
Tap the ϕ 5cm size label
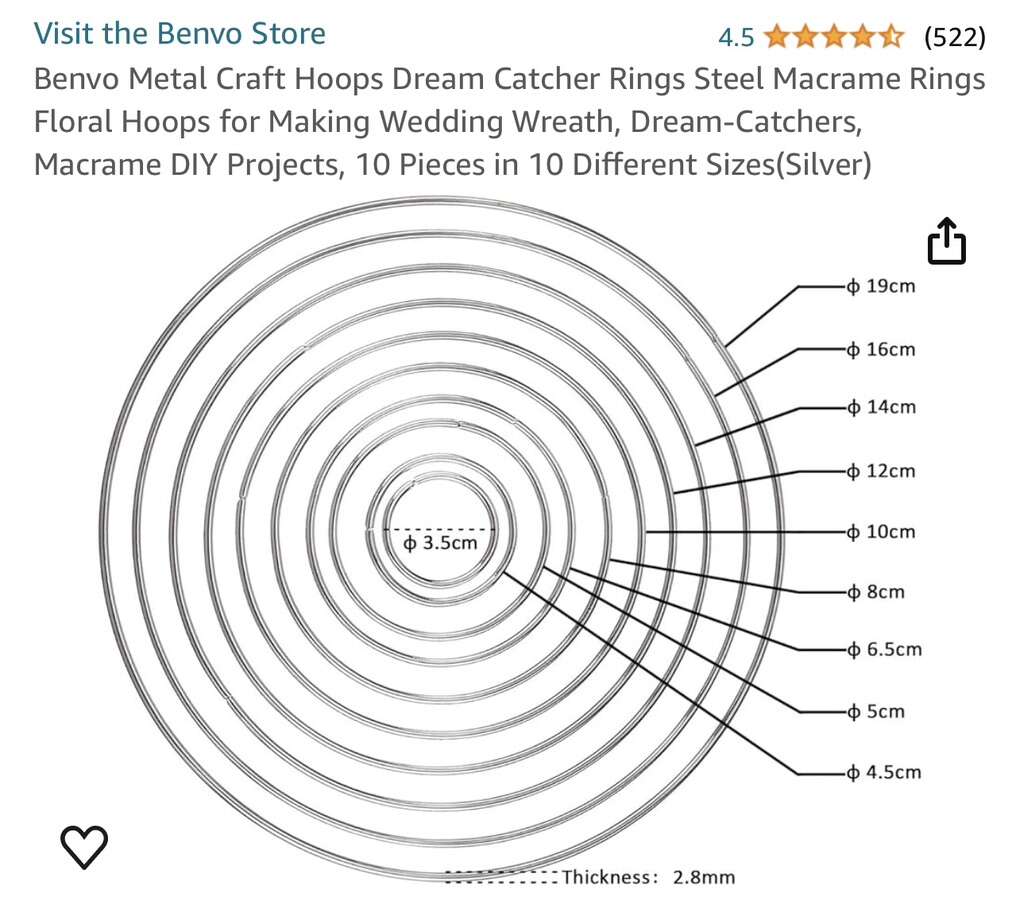pos(876,712)
